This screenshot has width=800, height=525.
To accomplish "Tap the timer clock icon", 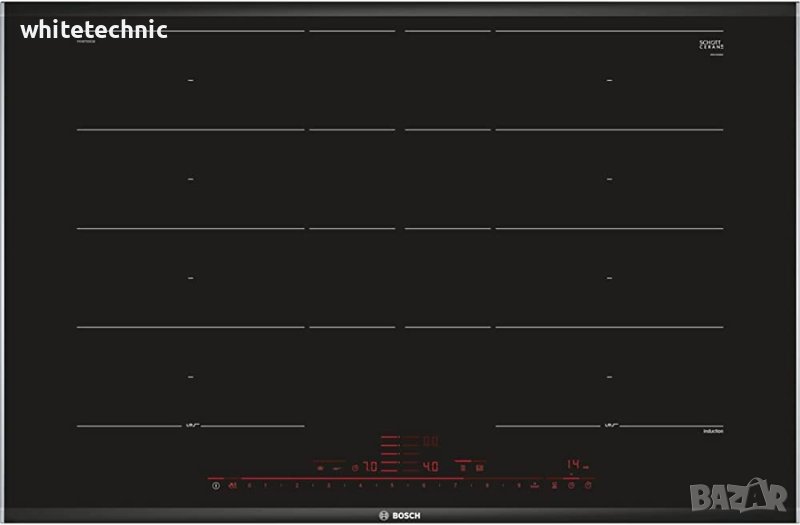I will [x=571, y=486].
